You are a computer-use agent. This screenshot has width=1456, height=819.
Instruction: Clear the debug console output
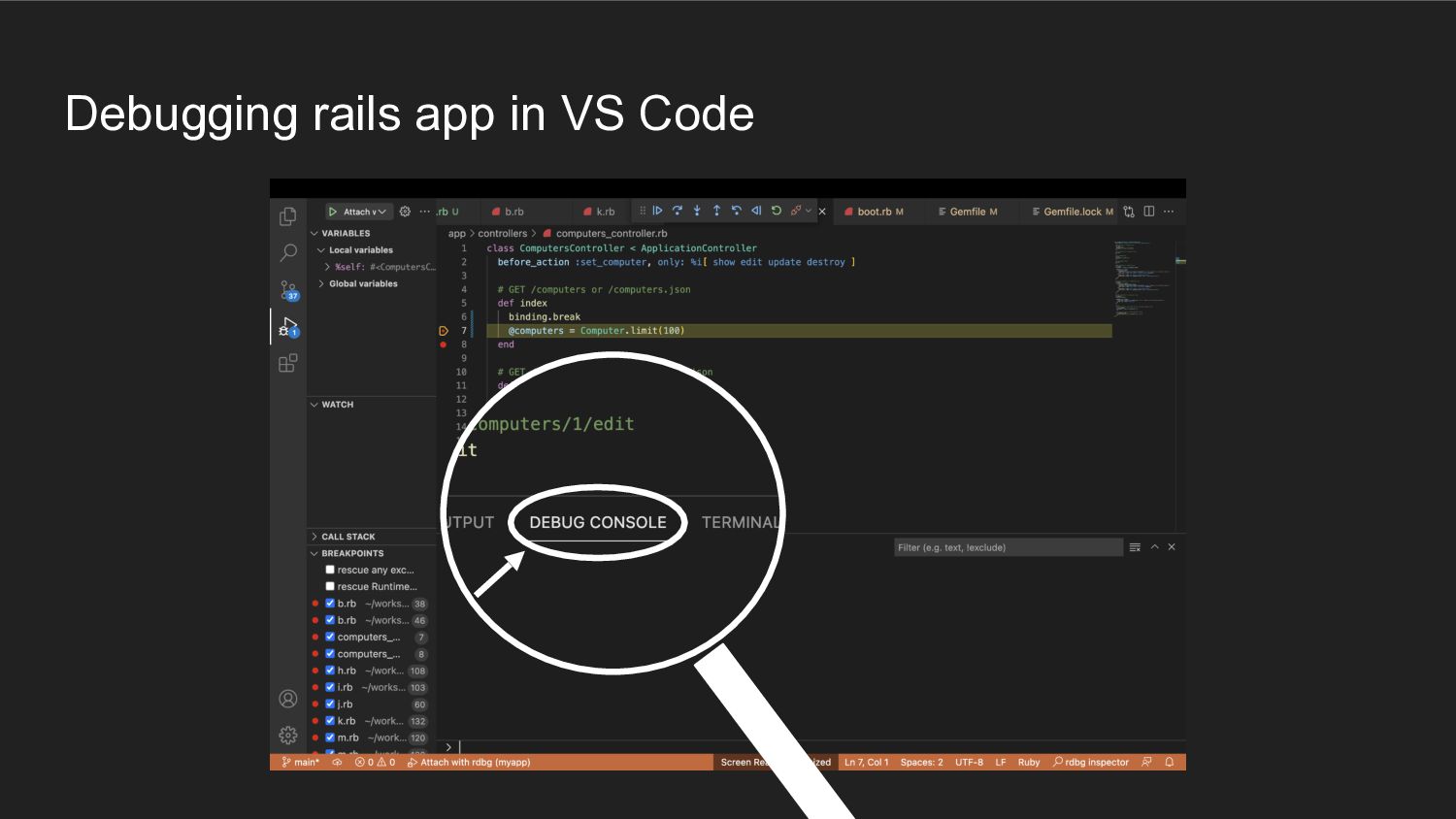pyautogui.click(x=1135, y=547)
